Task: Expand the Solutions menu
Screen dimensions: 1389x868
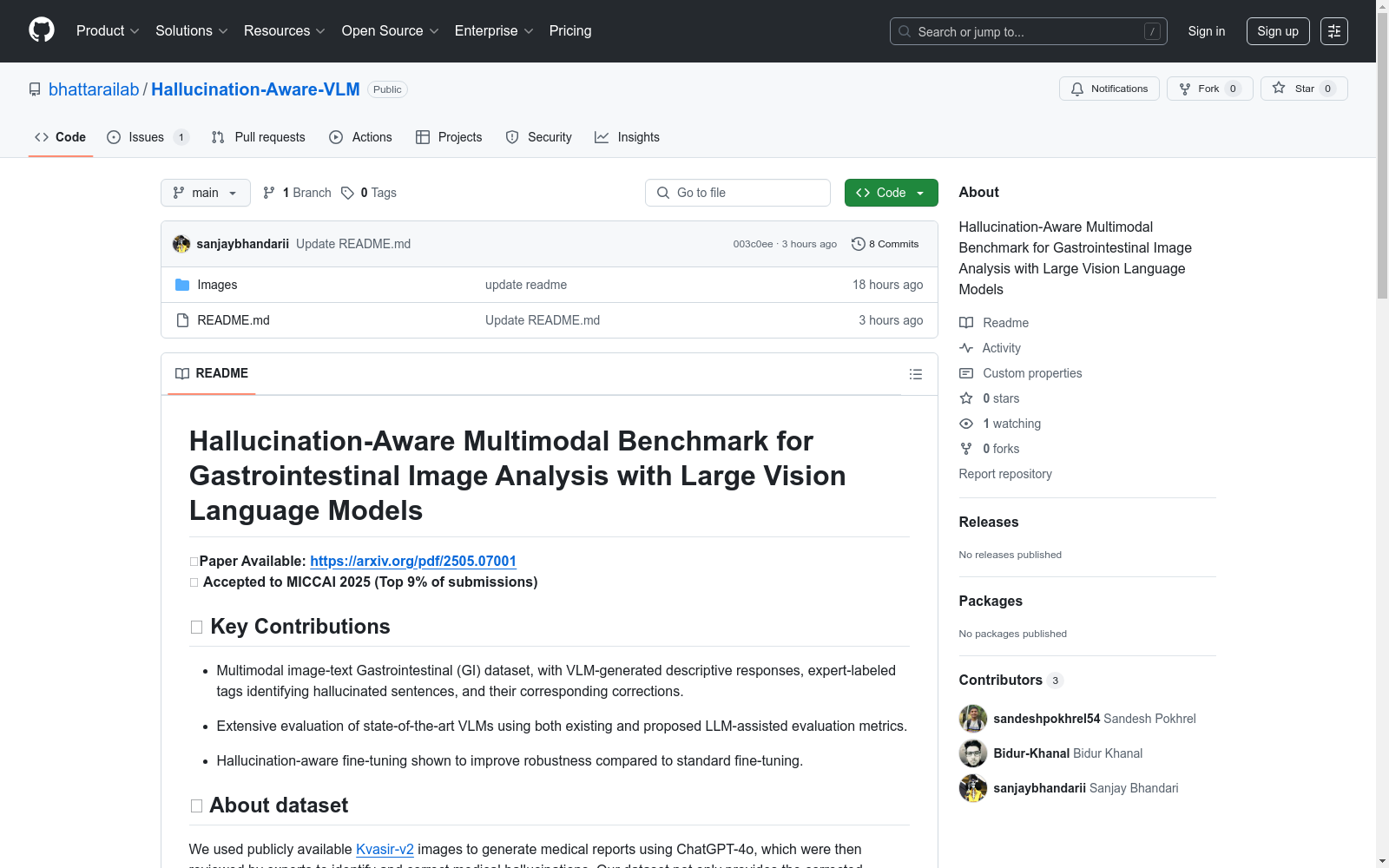Action: (192, 31)
